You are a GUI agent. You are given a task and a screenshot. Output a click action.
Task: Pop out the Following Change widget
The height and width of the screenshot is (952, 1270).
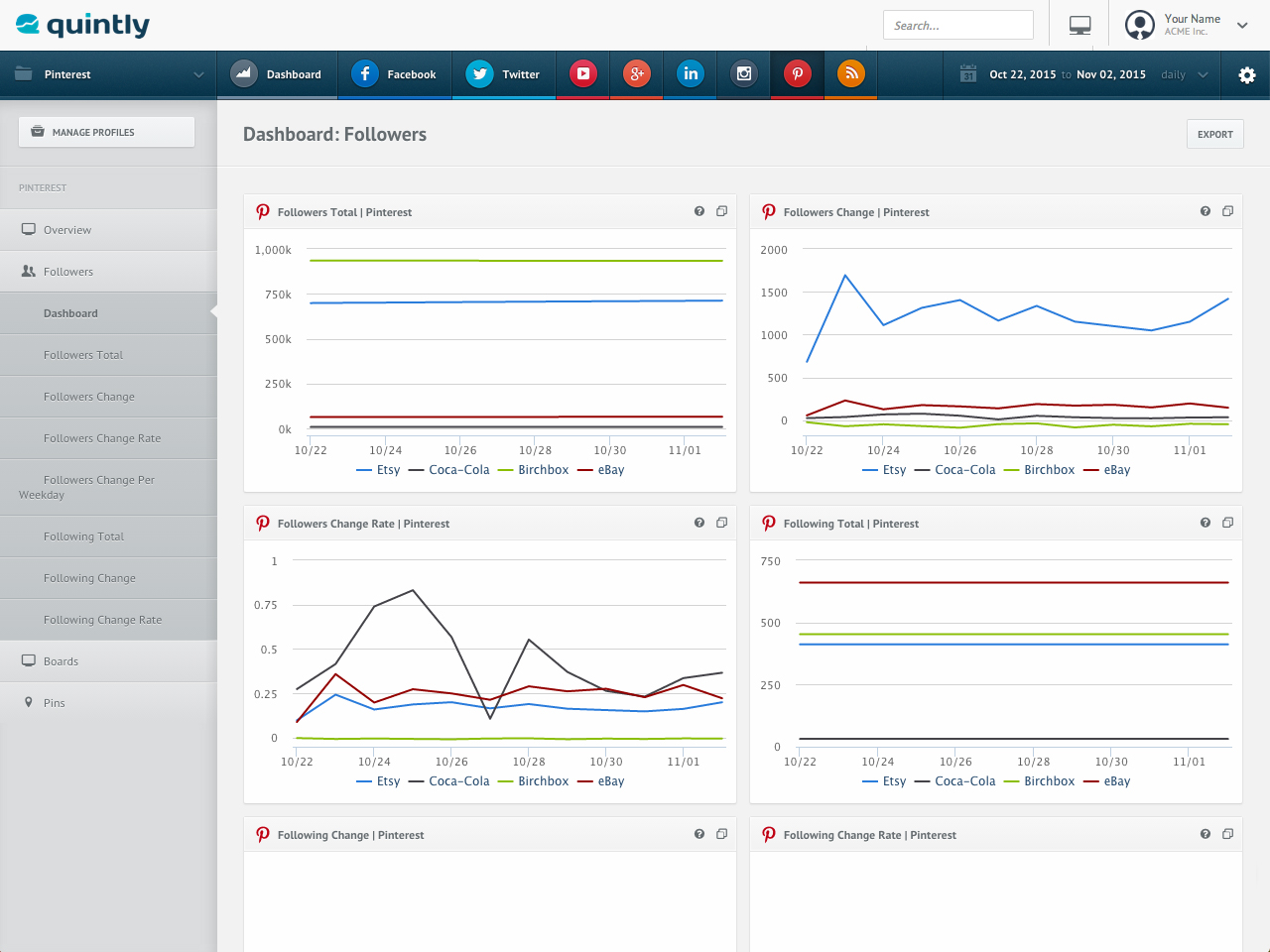pos(721,834)
